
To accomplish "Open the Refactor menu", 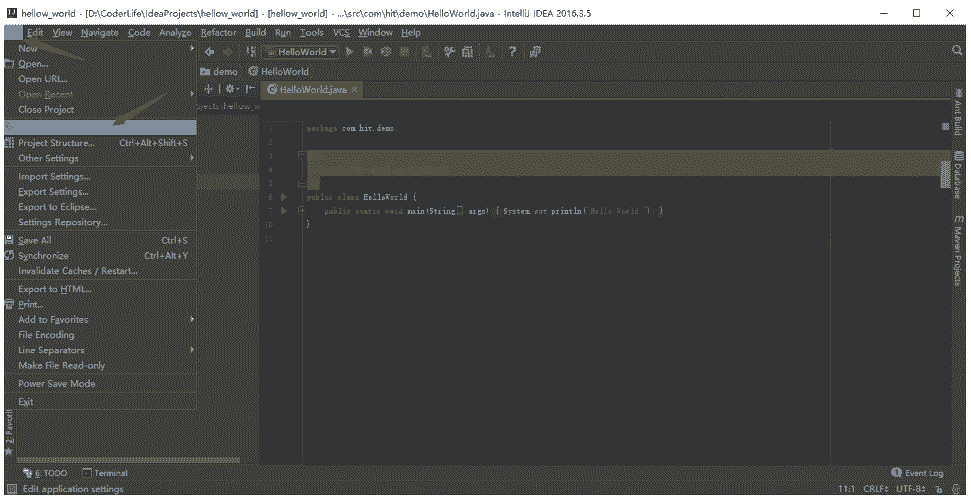I will (218, 33).
